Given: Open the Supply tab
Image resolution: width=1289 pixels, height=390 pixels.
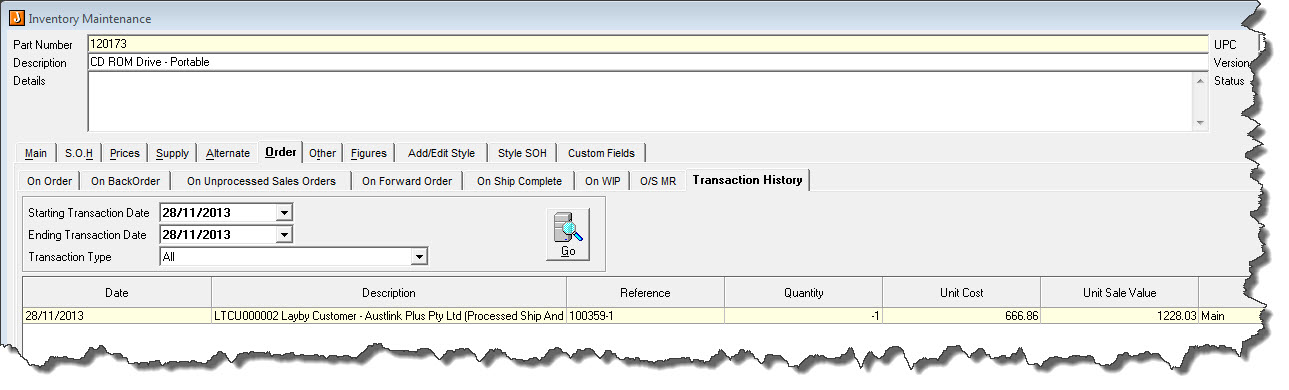Looking at the screenshot, I should 172,153.
